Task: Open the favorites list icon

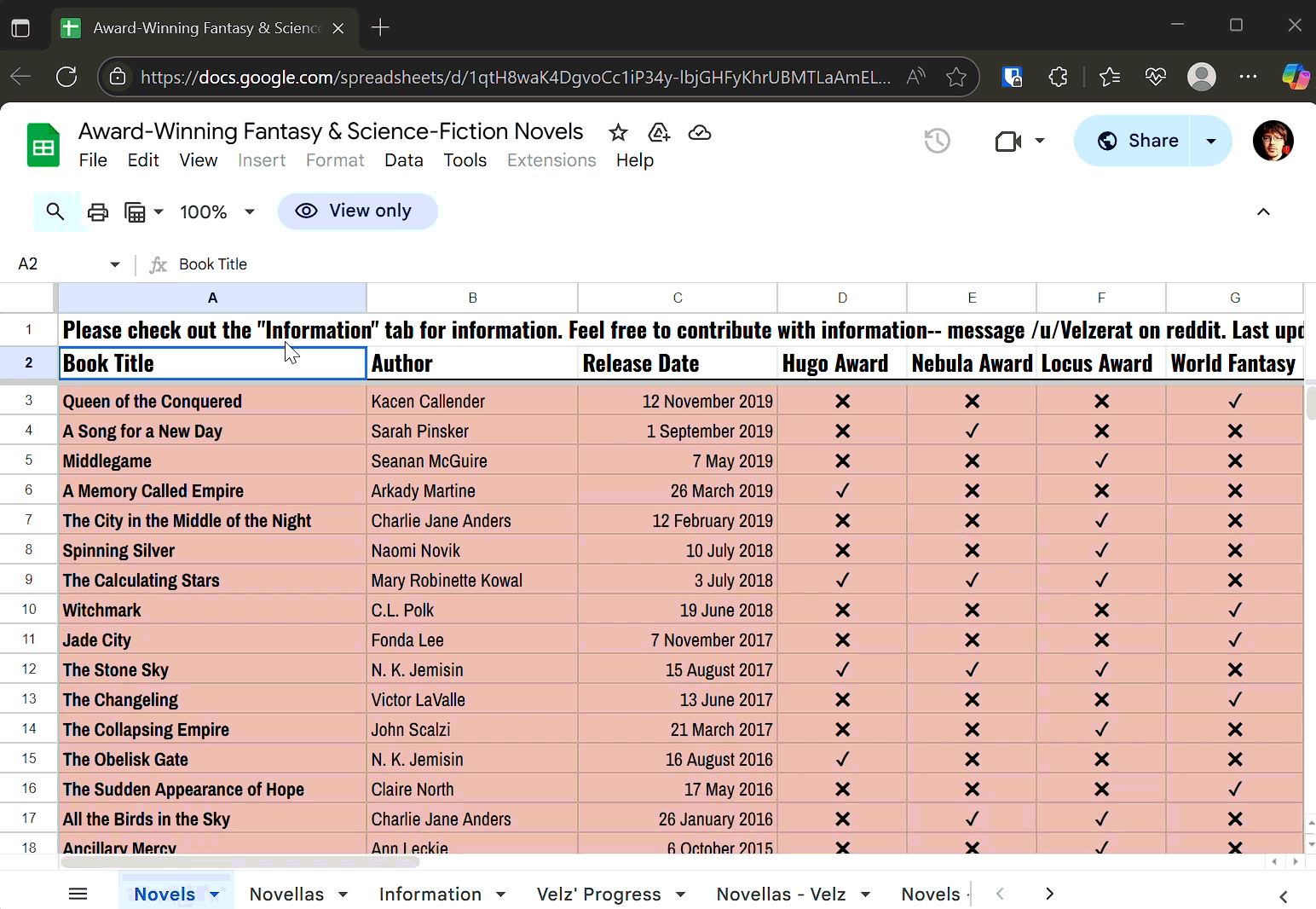Action: (x=1110, y=77)
